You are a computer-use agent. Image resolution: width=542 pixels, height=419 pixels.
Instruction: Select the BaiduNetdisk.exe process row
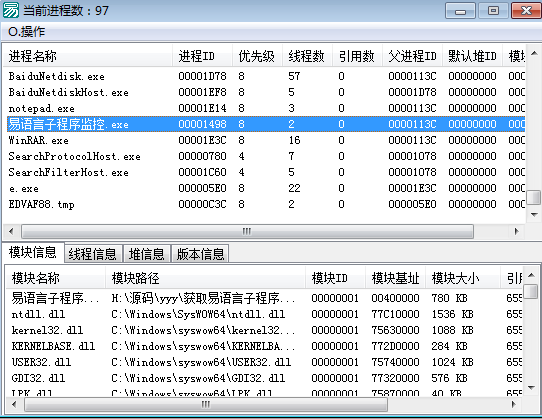coord(266,76)
